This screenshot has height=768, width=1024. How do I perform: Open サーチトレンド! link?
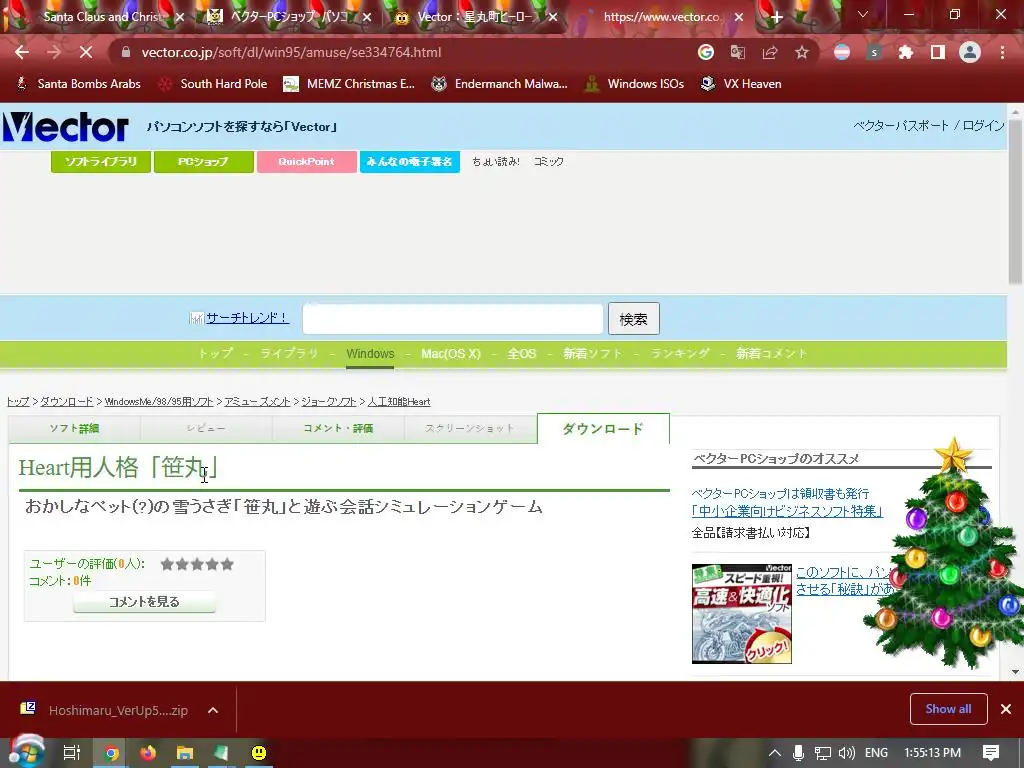coord(247,318)
